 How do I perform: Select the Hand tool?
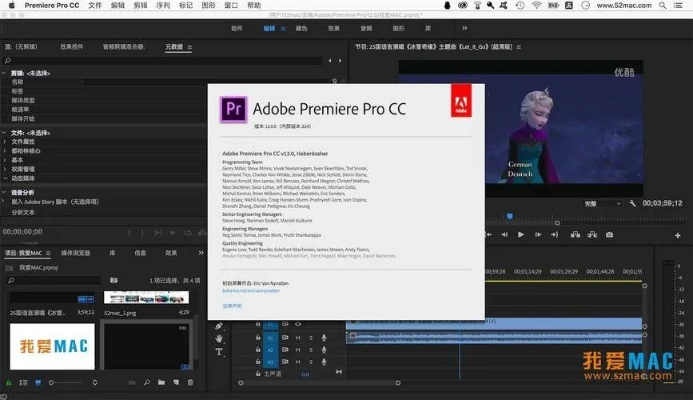[219, 339]
